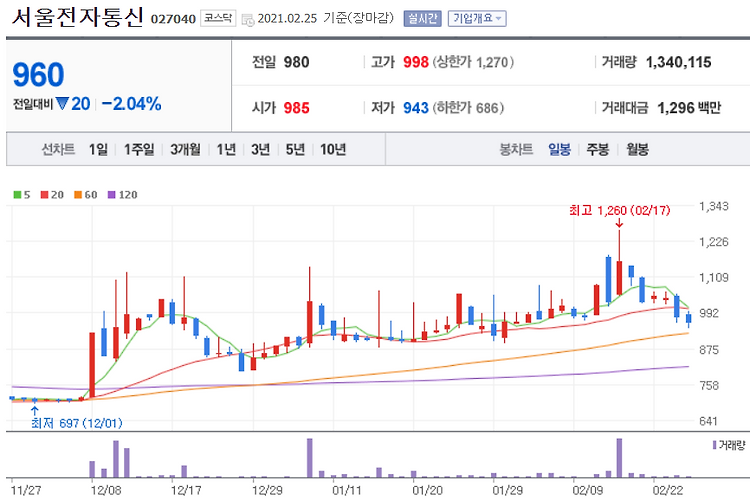
Task: Select the 1주일 line chart period
Action: 139,150
